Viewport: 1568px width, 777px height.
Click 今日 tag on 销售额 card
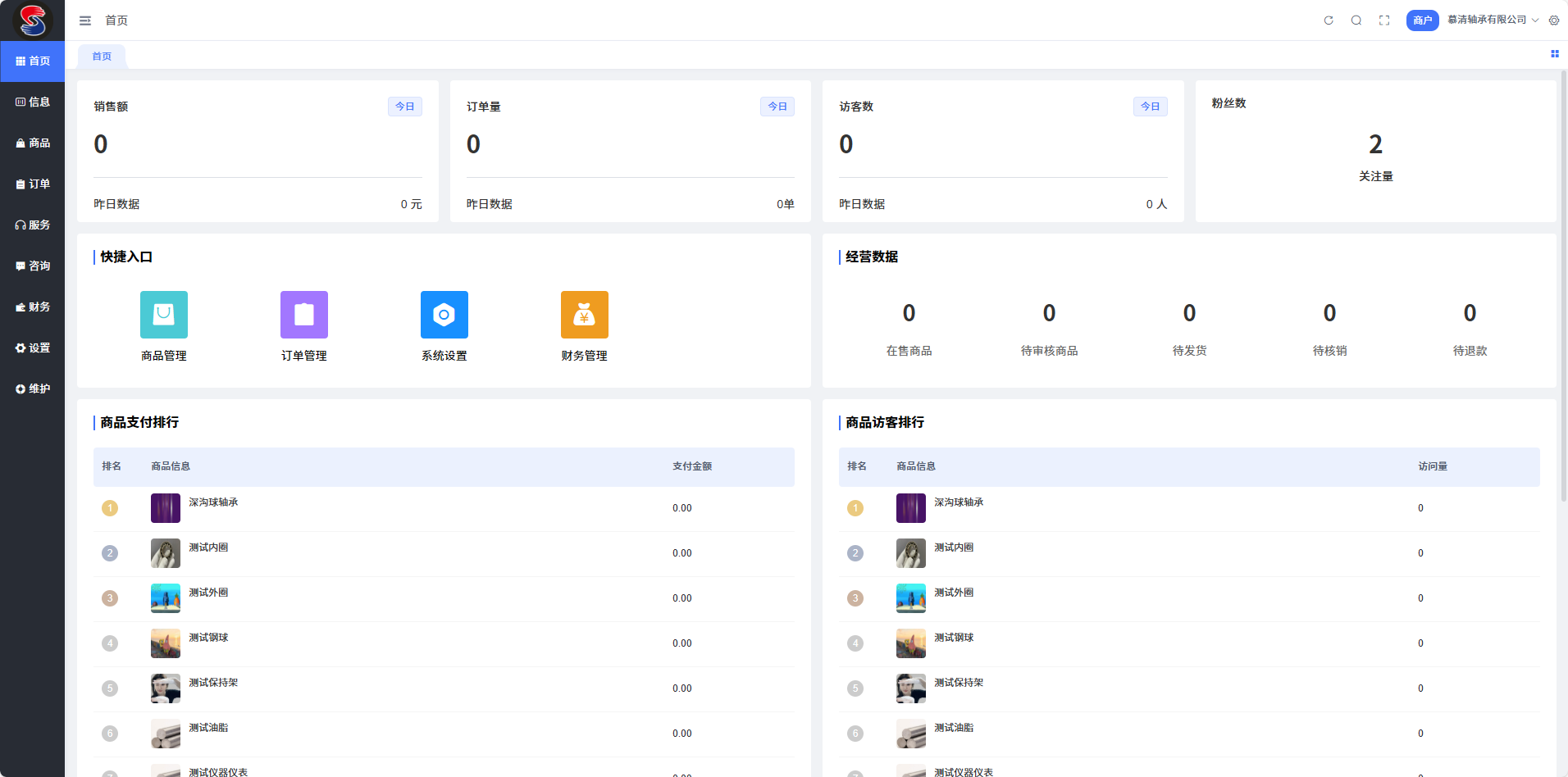click(x=405, y=107)
